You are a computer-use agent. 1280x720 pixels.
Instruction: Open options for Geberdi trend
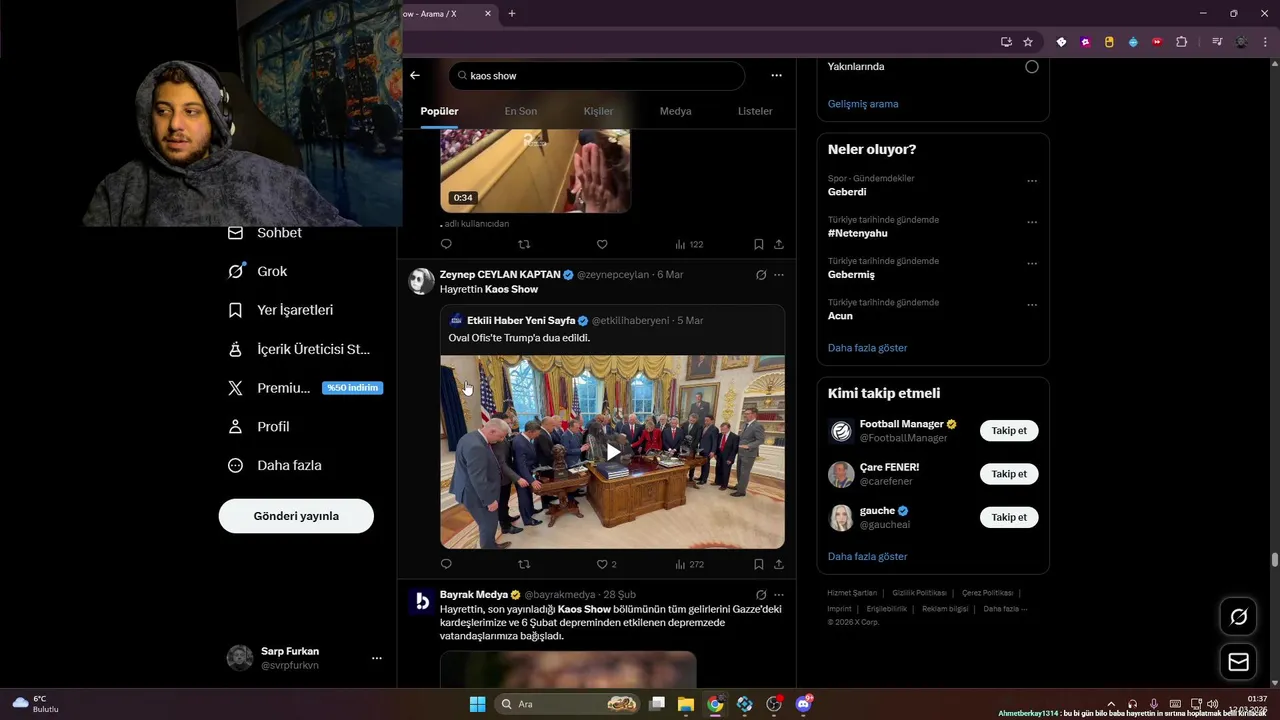coord(1032,181)
